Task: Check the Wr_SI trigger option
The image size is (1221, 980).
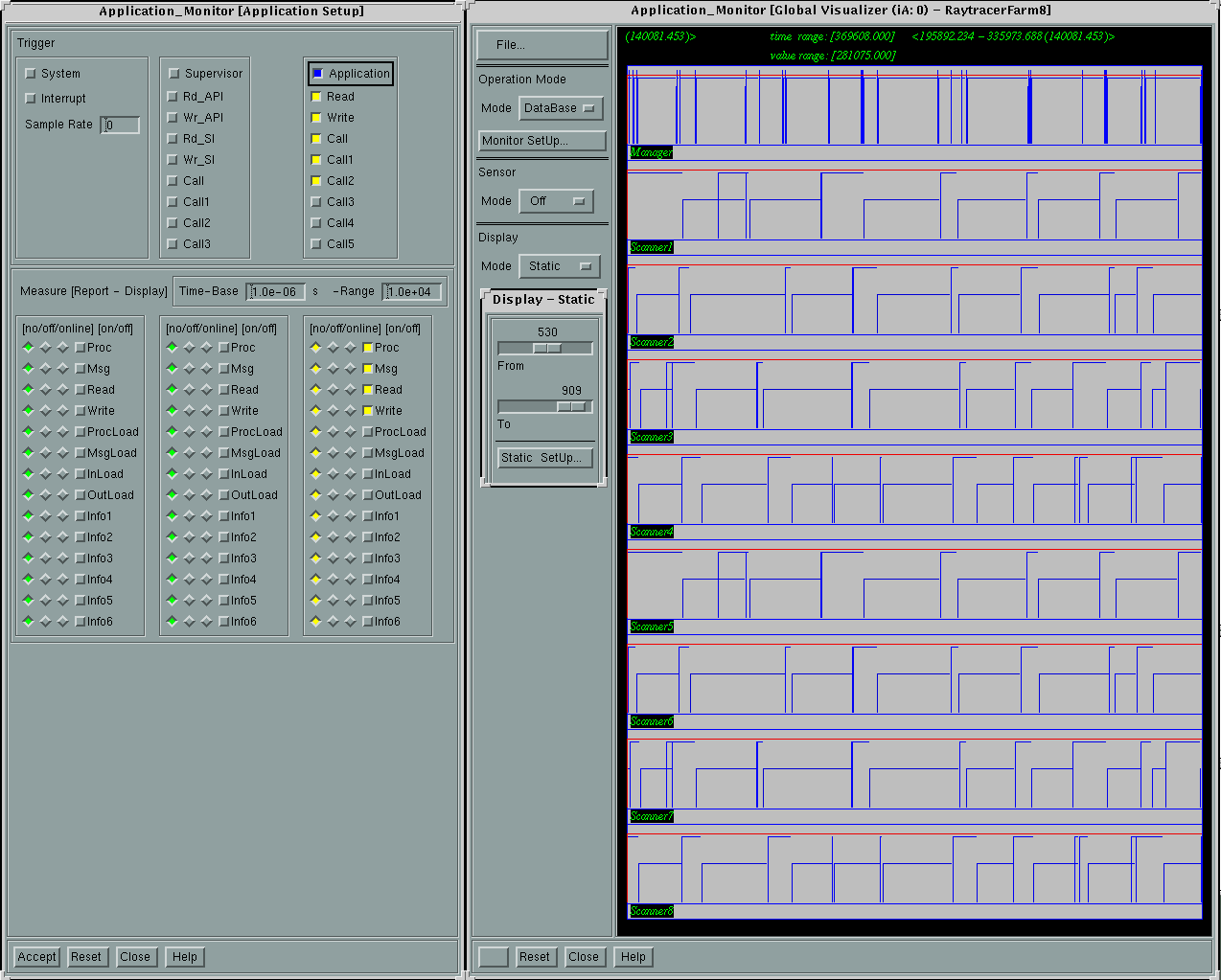Action: click(173, 160)
